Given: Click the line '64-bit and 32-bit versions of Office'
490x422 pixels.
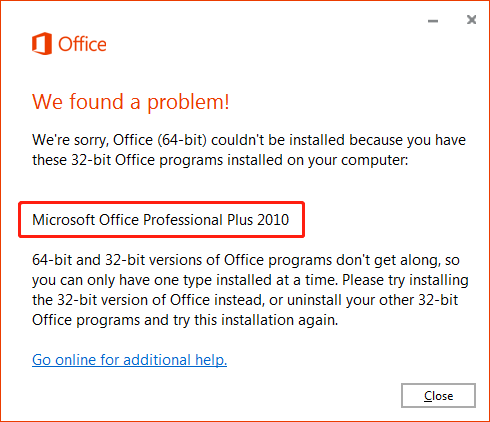Looking at the screenshot, I should click(246, 260).
